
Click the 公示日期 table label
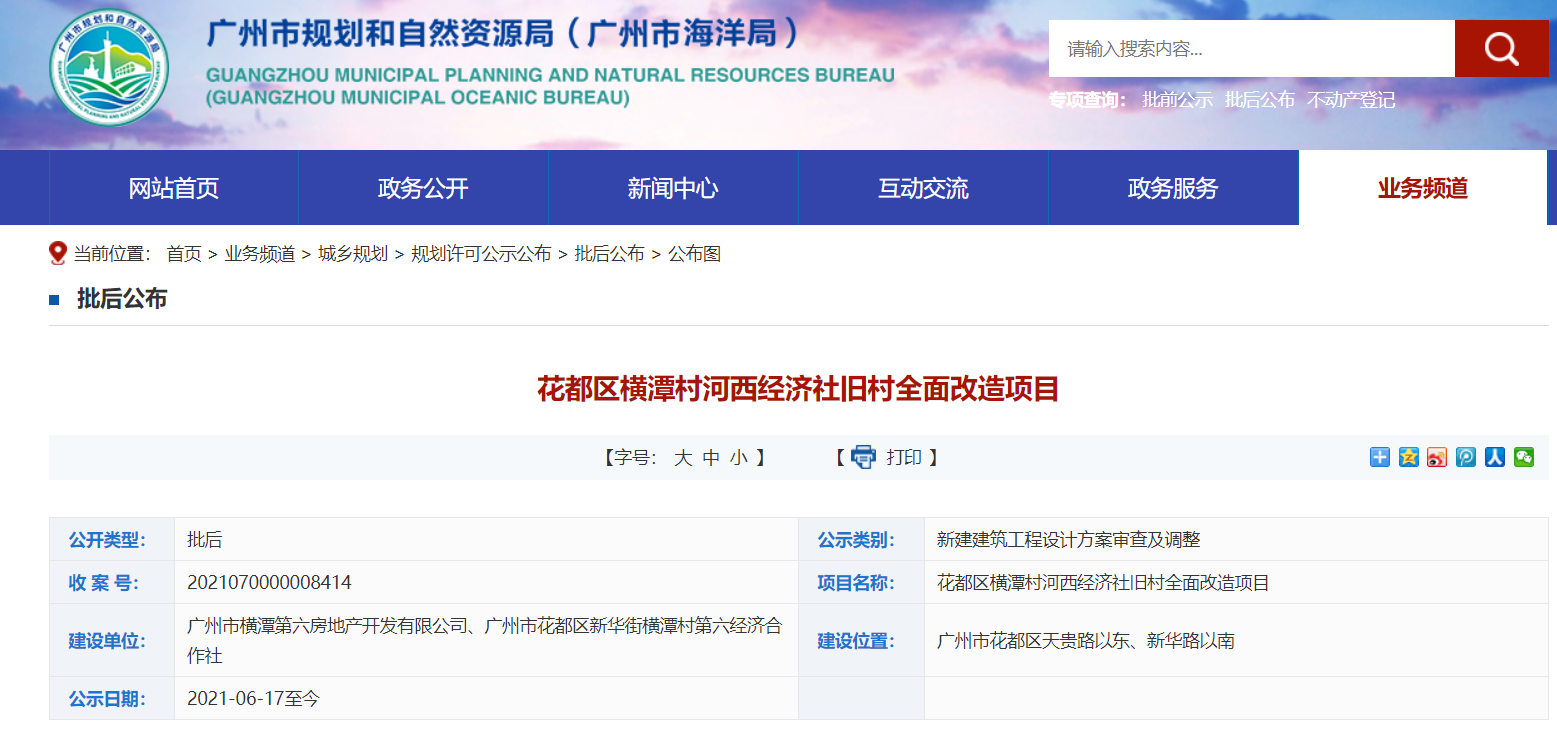pyautogui.click(x=107, y=699)
